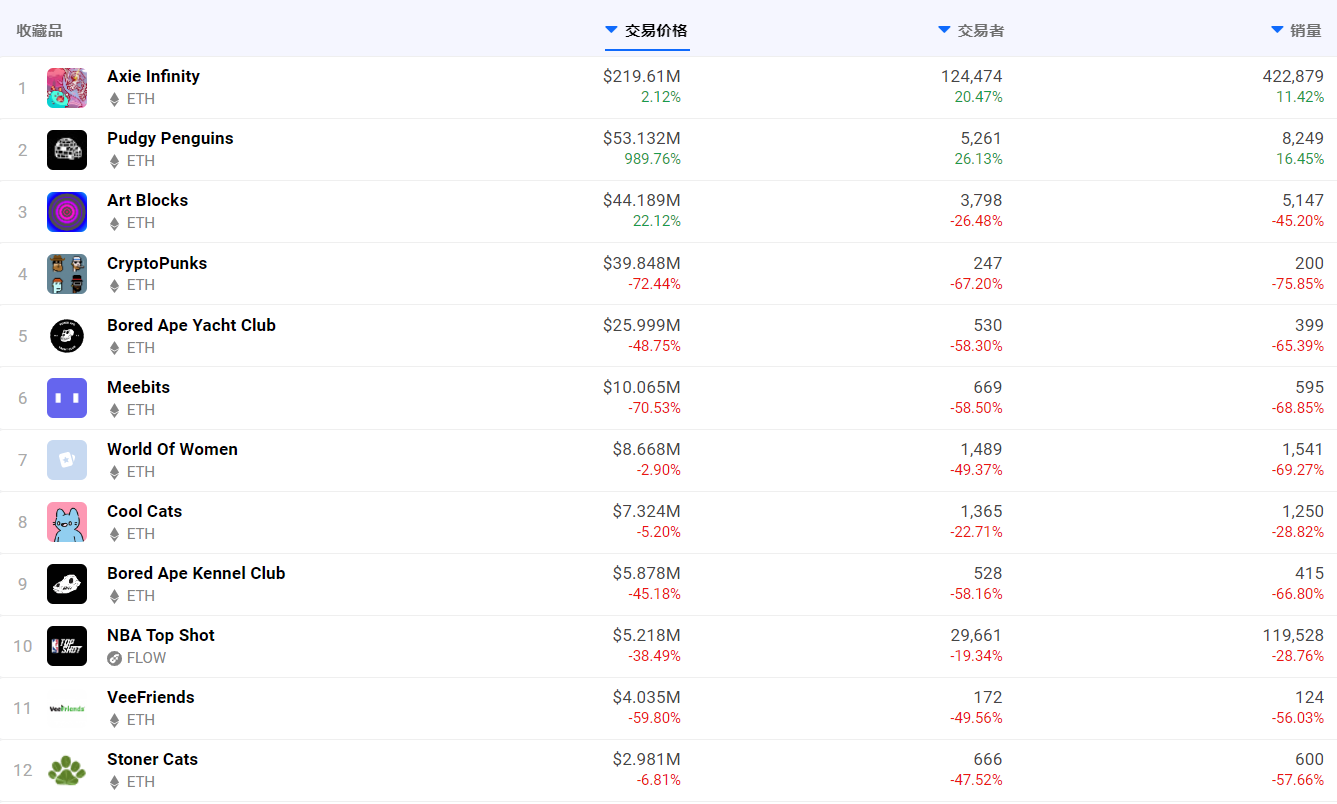
Task: Open the World Of Women thumbnail
Action: click(67, 460)
